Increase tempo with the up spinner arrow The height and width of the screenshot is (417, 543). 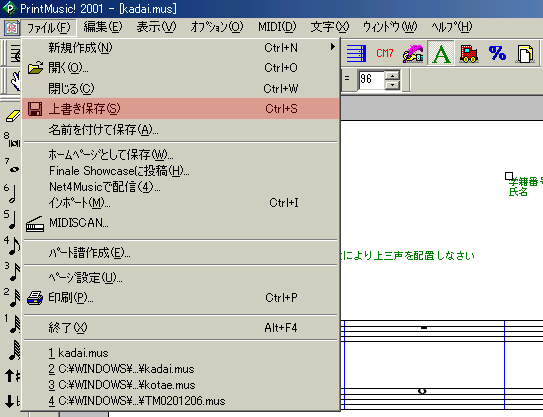click(393, 75)
